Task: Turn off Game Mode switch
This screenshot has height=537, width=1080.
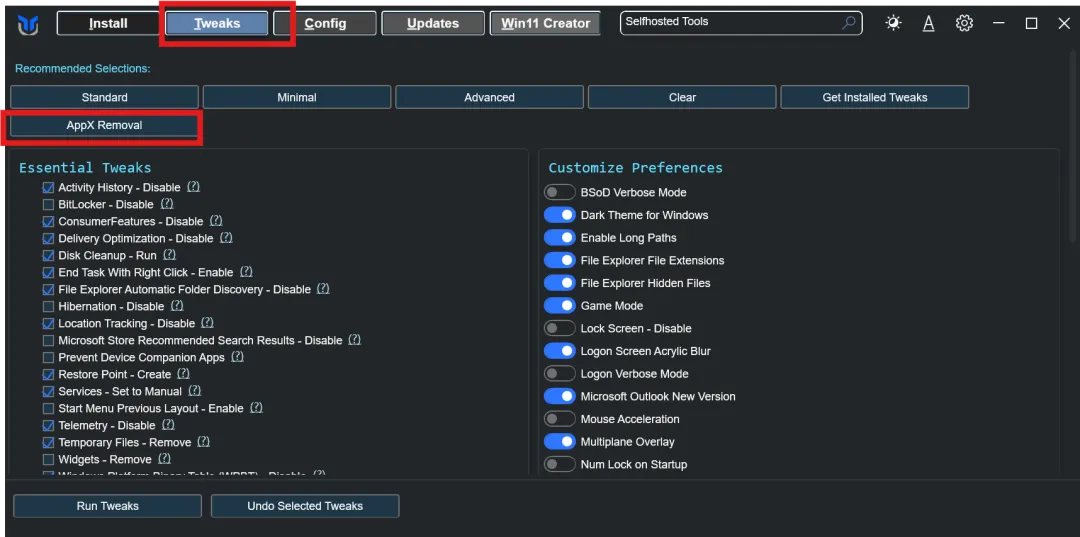Action: (559, 306)
